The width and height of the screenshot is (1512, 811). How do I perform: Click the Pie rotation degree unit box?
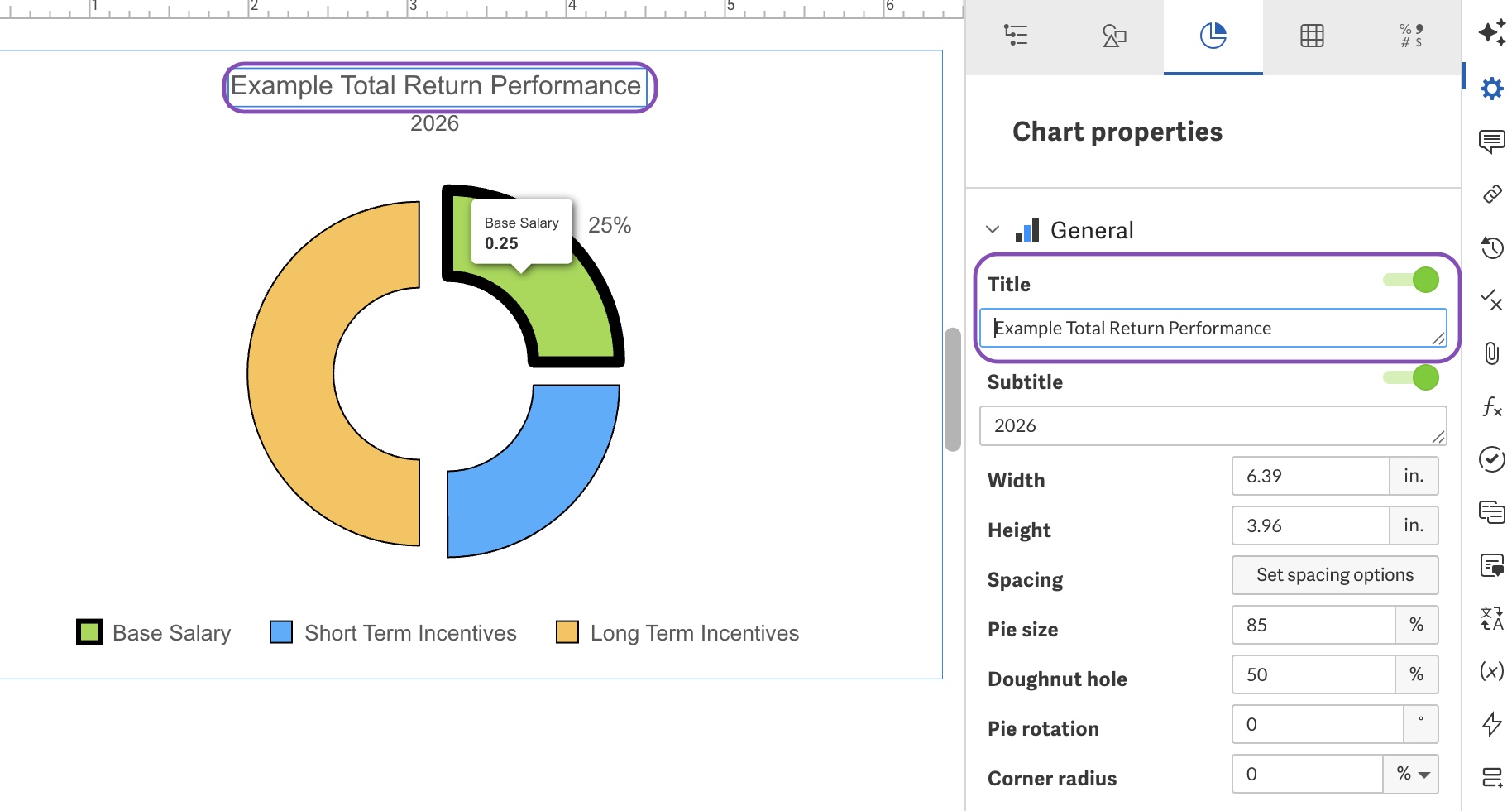click(x=1421, y=724)
